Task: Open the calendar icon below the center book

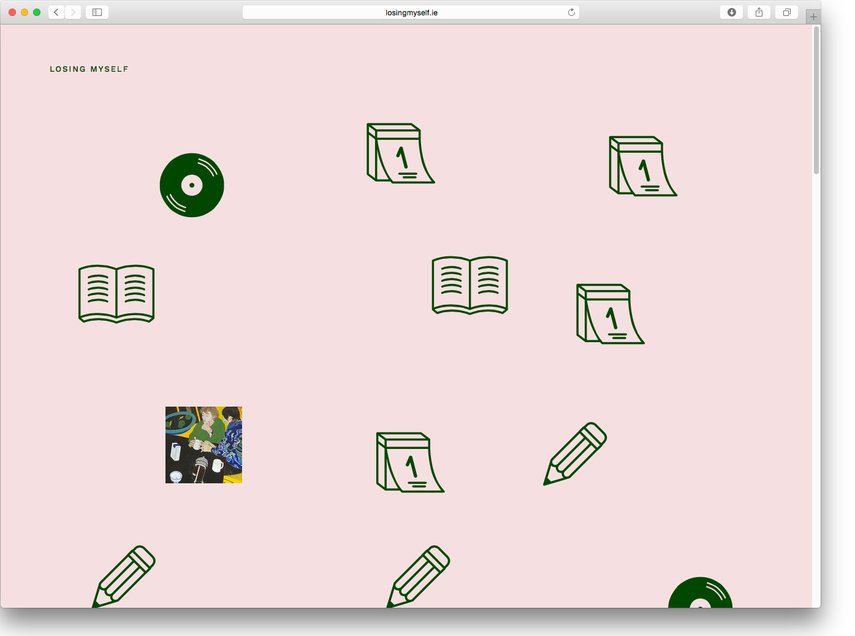Action: click(409, 462)
